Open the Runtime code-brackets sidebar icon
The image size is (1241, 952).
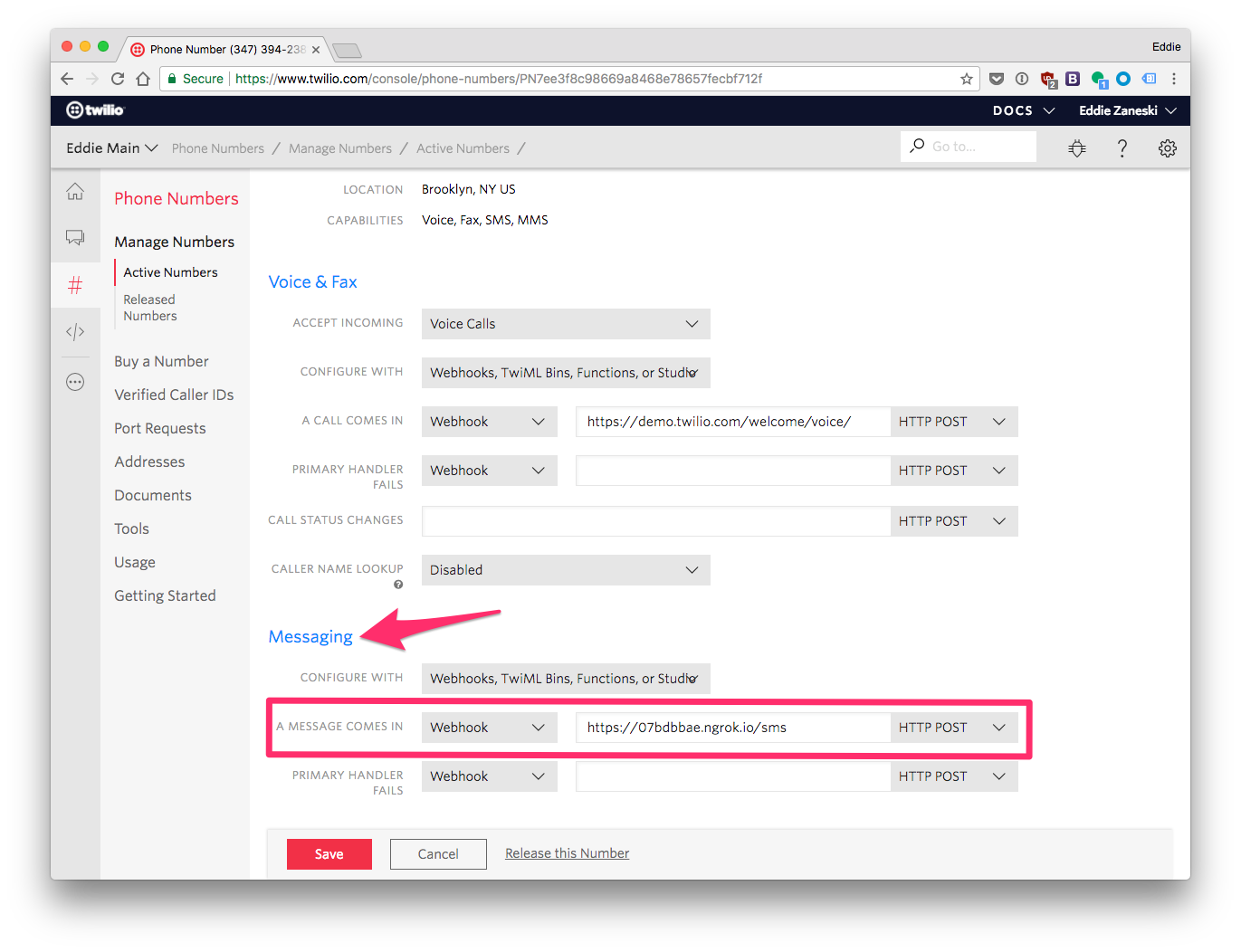[x=75, y=332]
